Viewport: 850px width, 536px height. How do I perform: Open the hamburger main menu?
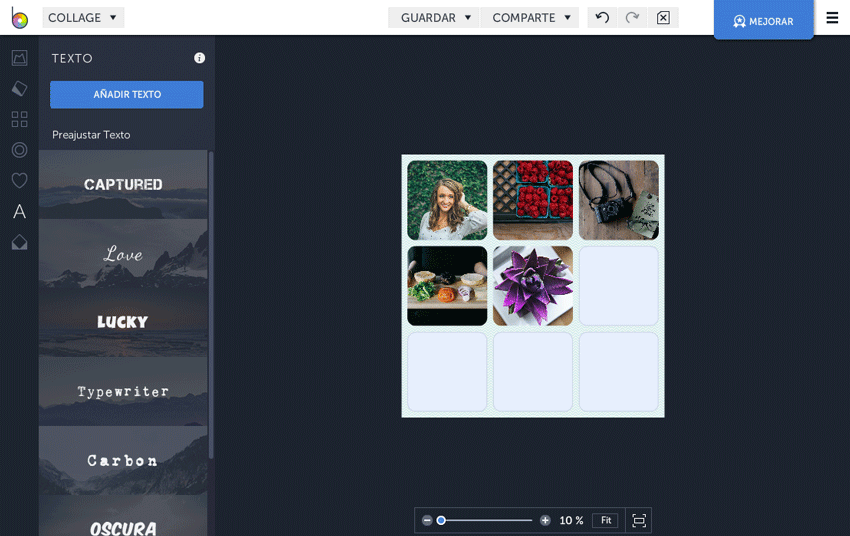[832, 18]
